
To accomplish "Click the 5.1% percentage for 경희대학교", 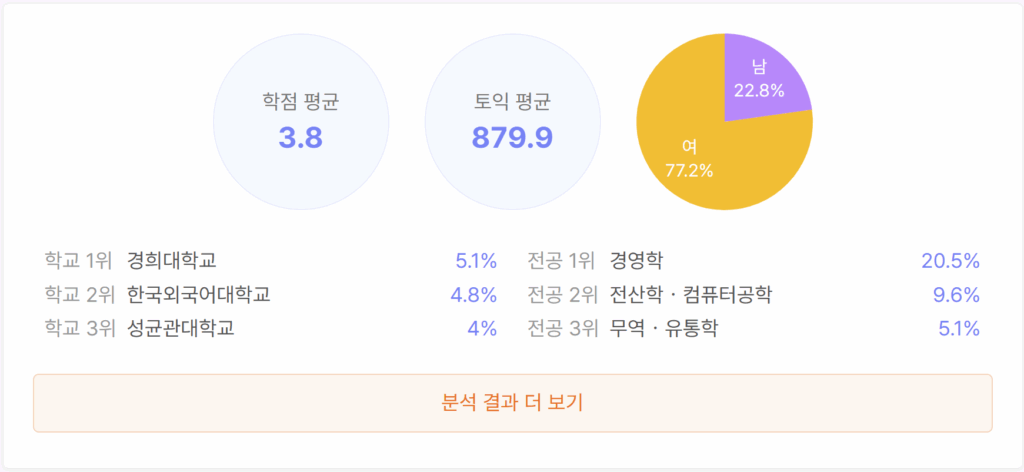I will point(476,262).
